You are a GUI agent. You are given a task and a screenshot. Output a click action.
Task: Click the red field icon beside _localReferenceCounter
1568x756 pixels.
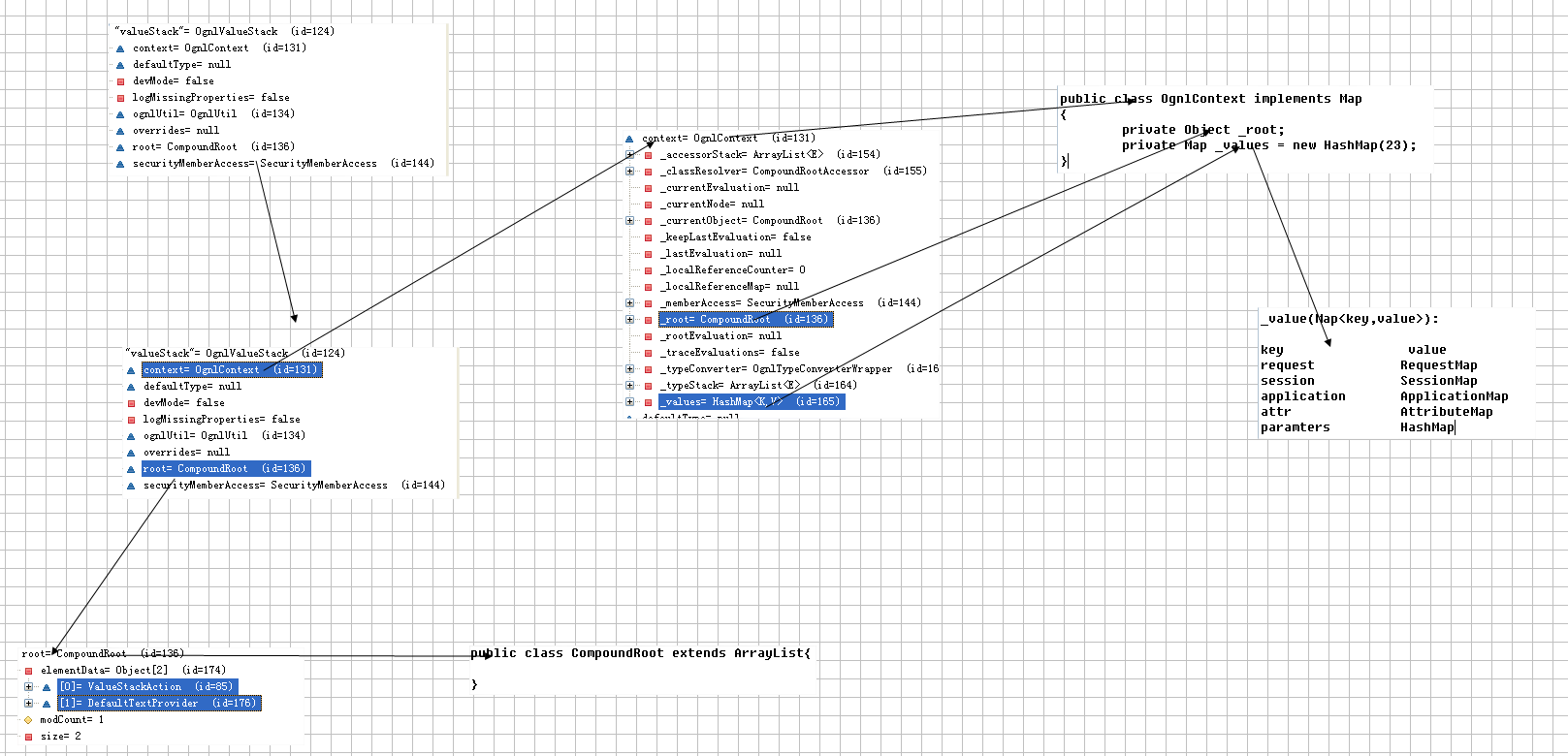pos(649,270)
